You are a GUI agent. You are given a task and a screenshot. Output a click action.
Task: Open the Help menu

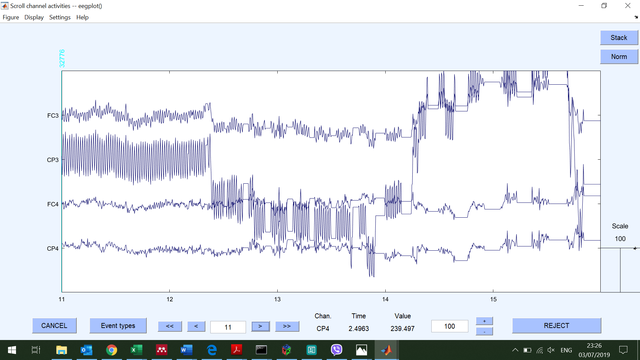point(82,18)
